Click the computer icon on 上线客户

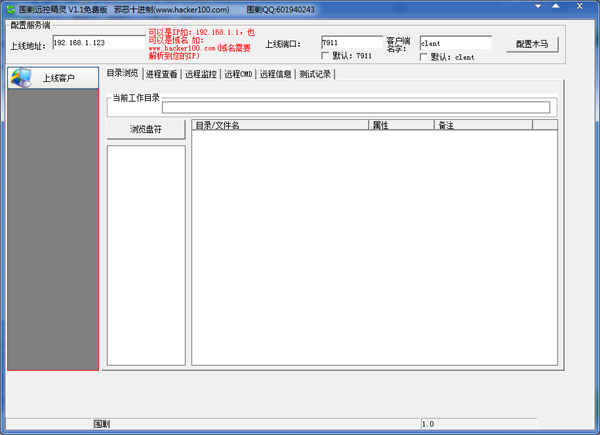click(23, 77)
